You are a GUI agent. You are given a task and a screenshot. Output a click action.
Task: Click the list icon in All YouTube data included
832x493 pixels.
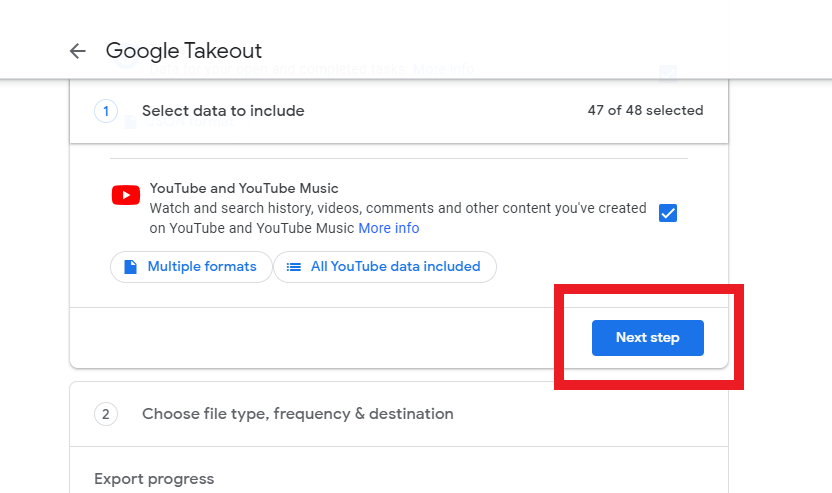(x=293, y=267)
